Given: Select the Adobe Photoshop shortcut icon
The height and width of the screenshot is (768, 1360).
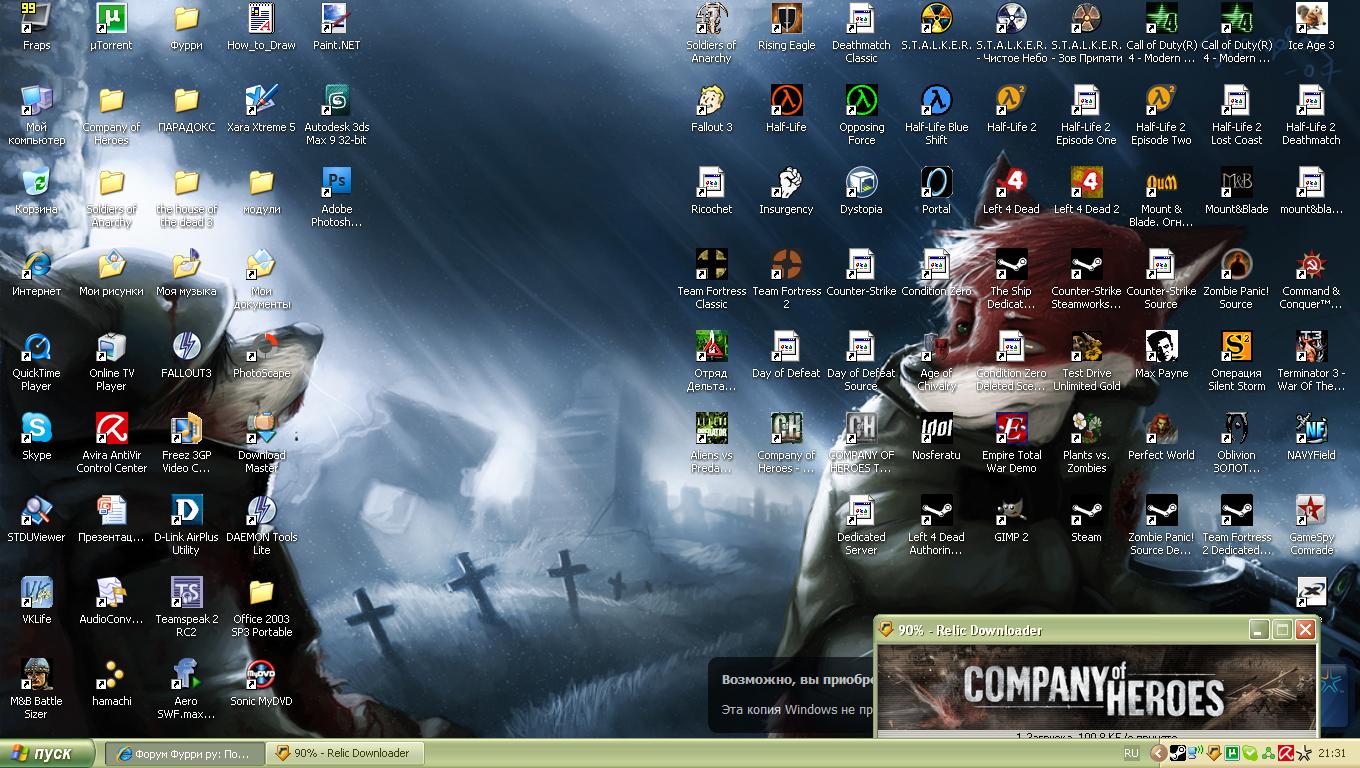Looking at the screenshot, I should pyautogui.click(x=336, y=183).
